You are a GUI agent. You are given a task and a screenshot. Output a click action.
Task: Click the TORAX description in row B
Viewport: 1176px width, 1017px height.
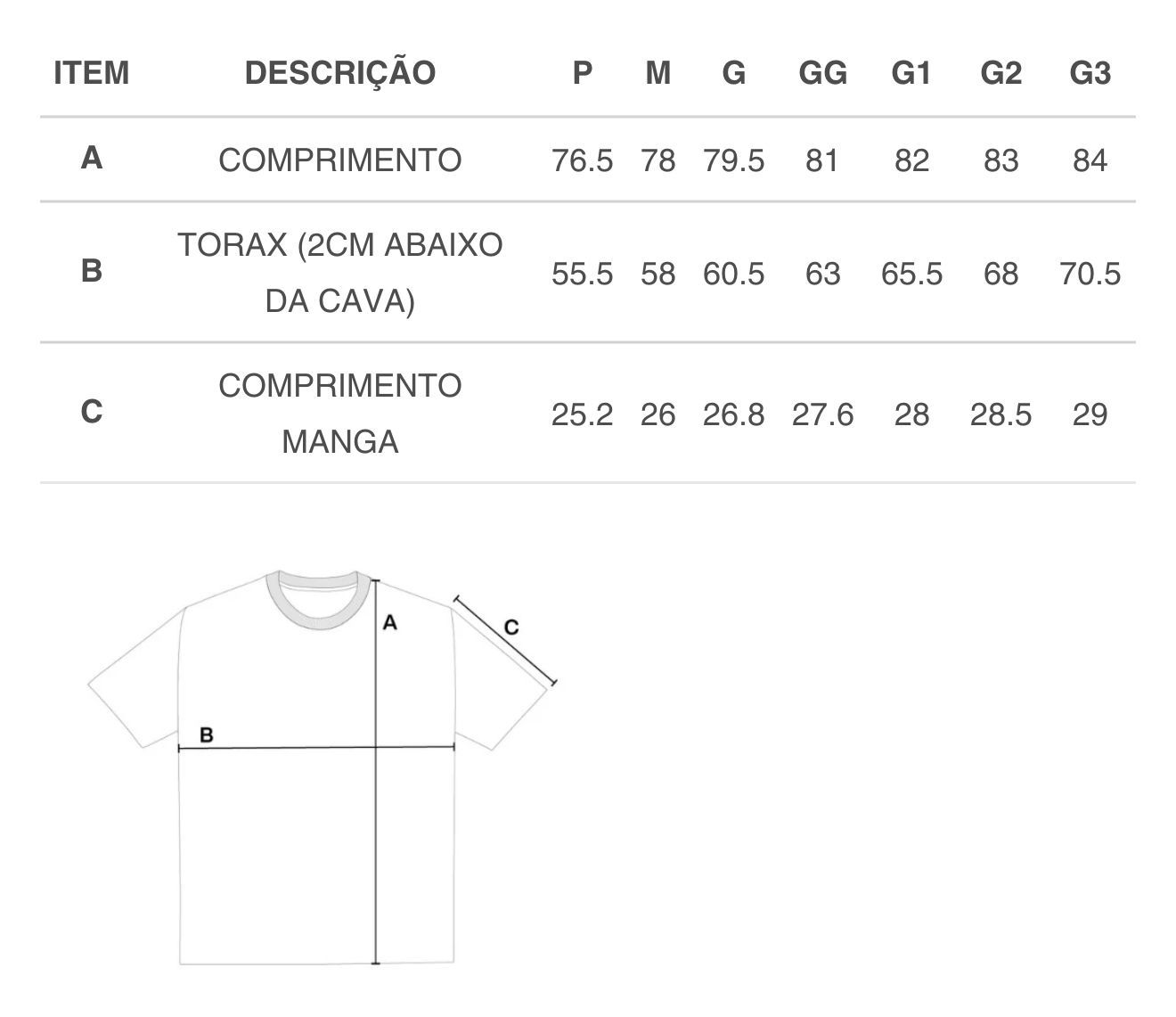(x=339, y=273)
